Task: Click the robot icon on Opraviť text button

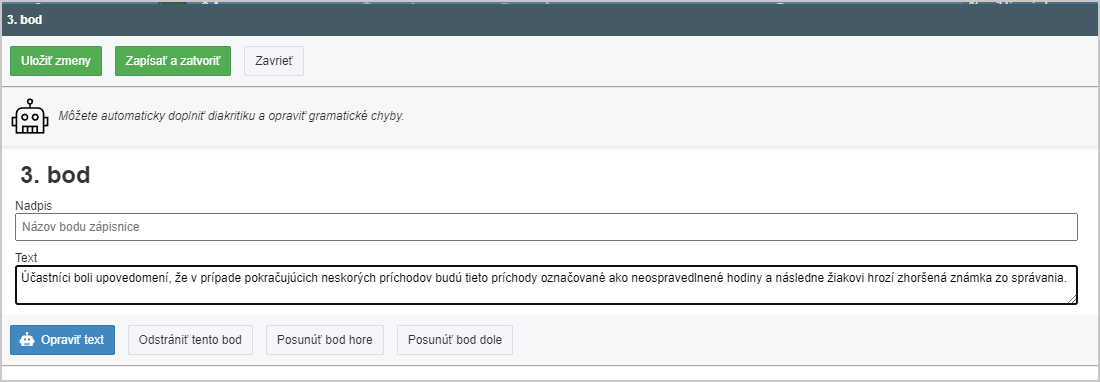Action: pos(27,340)
